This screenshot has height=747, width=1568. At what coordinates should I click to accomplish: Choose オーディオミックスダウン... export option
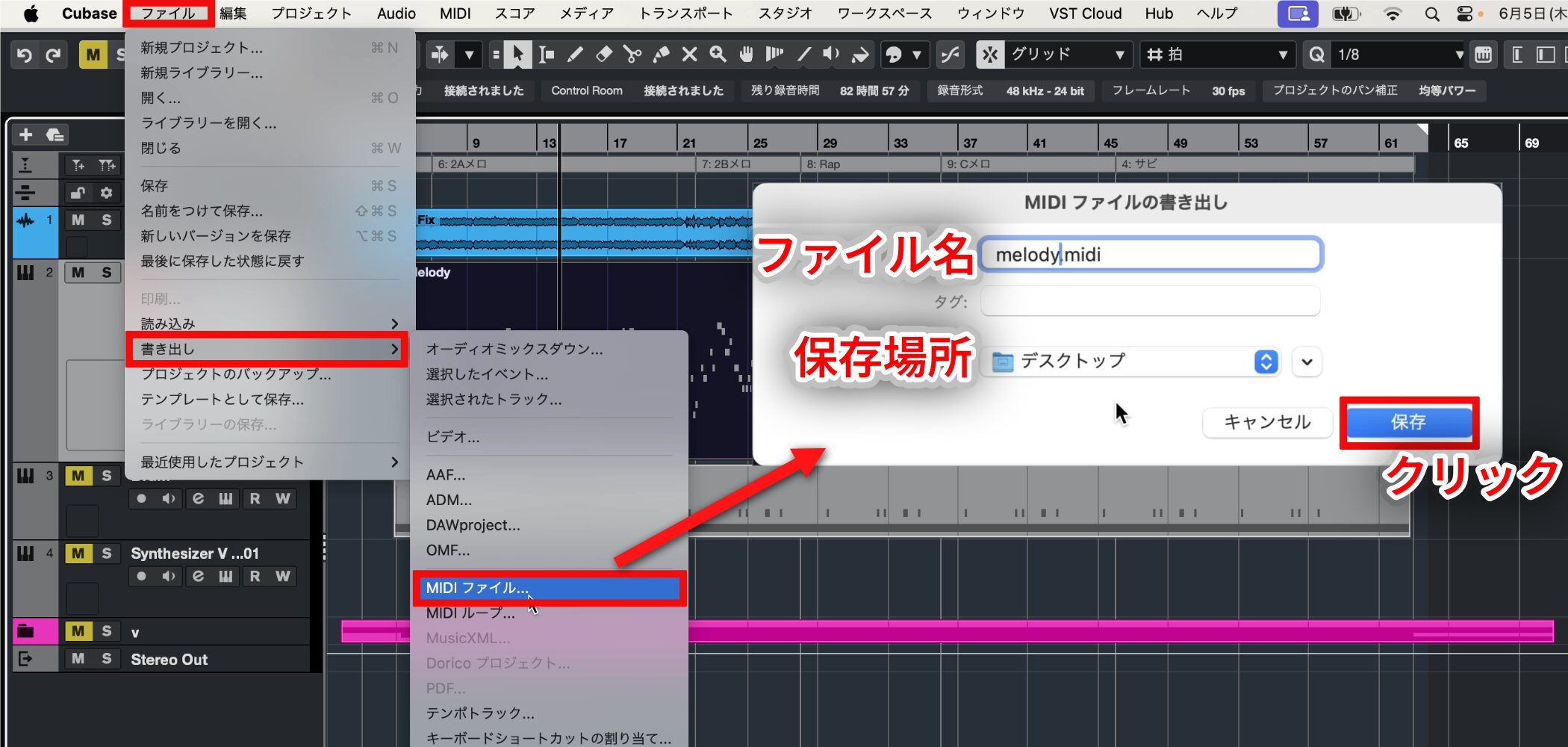pos(548,349)
